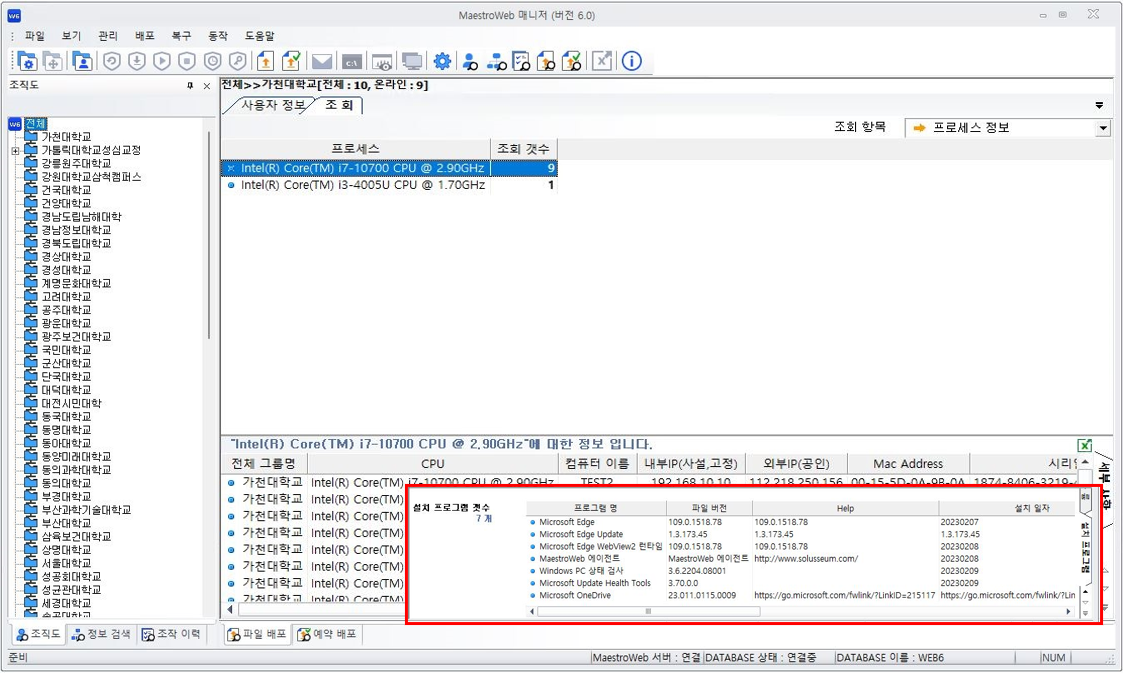Click the info icon in the toolbar
The width and height of the screenshot is (1123, 673).
631,61
